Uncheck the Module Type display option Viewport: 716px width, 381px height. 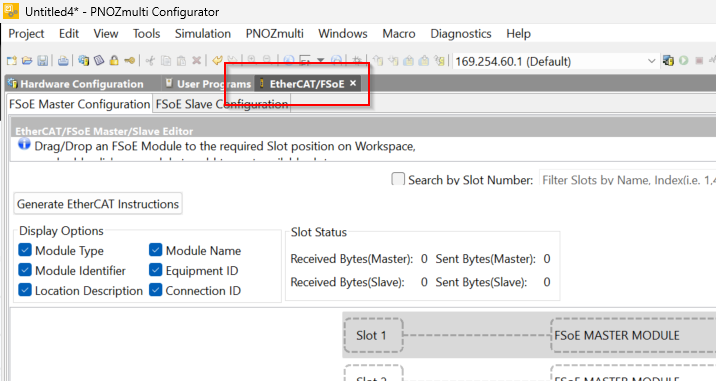click(x=25, y=250)
